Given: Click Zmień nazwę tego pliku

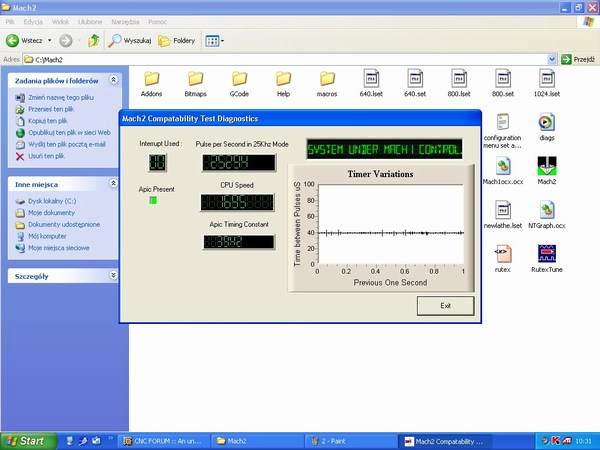Looking at the screenshot, I should point(60,98).
